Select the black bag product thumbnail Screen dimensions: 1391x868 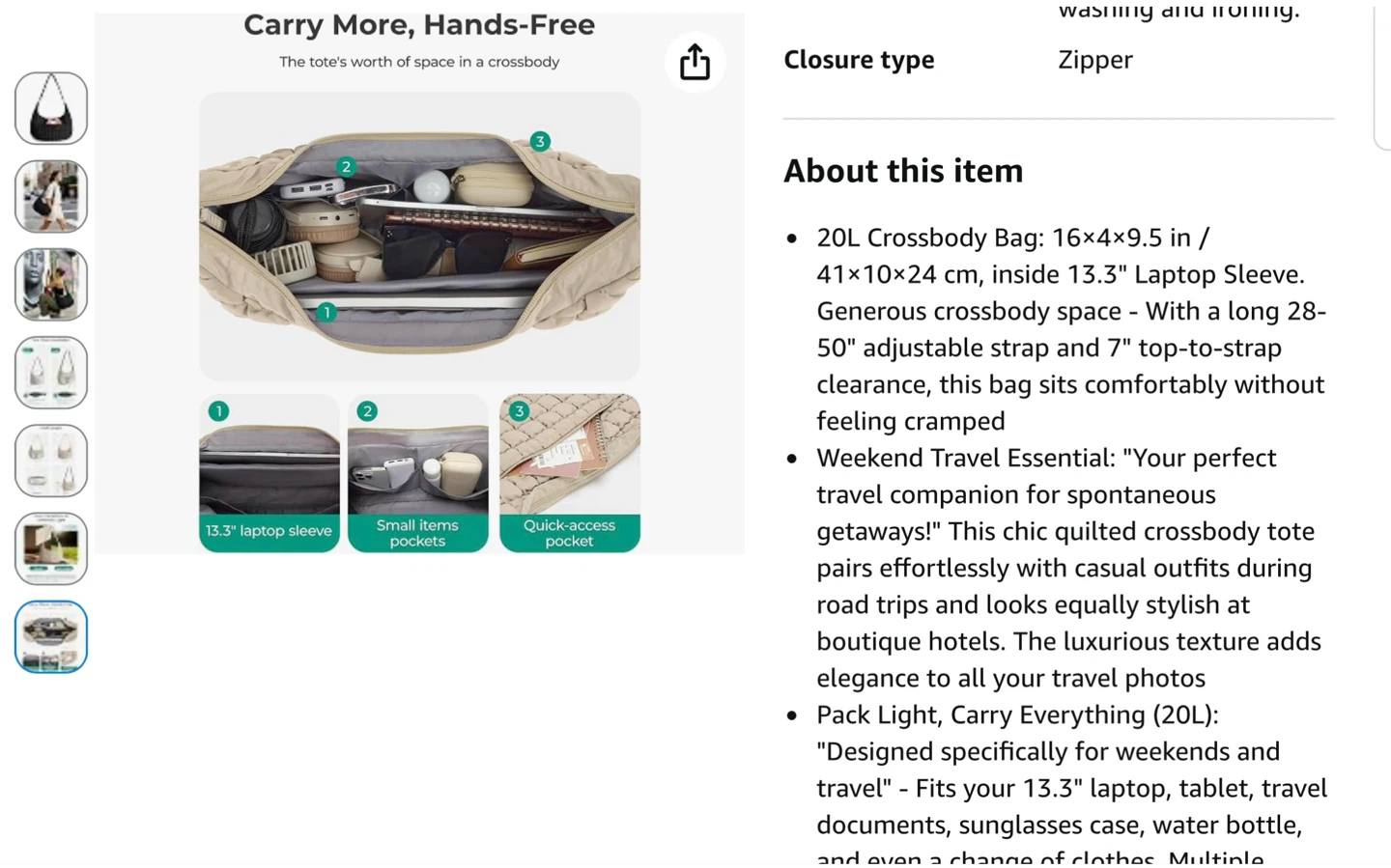[51, 108]
